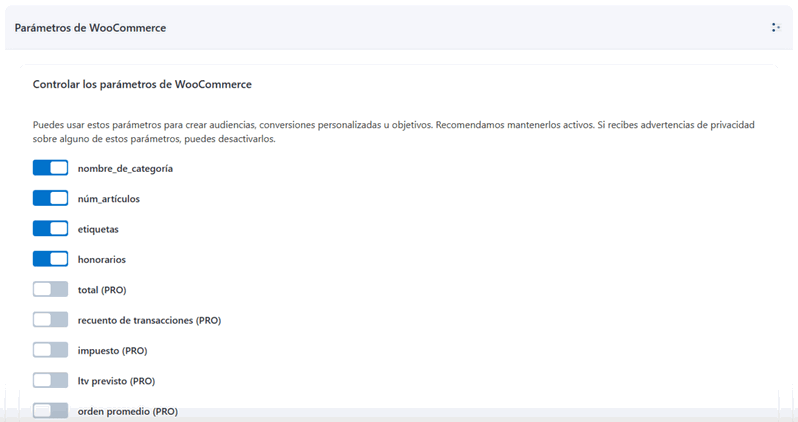Click the honorarios label text

coord(101,260)
